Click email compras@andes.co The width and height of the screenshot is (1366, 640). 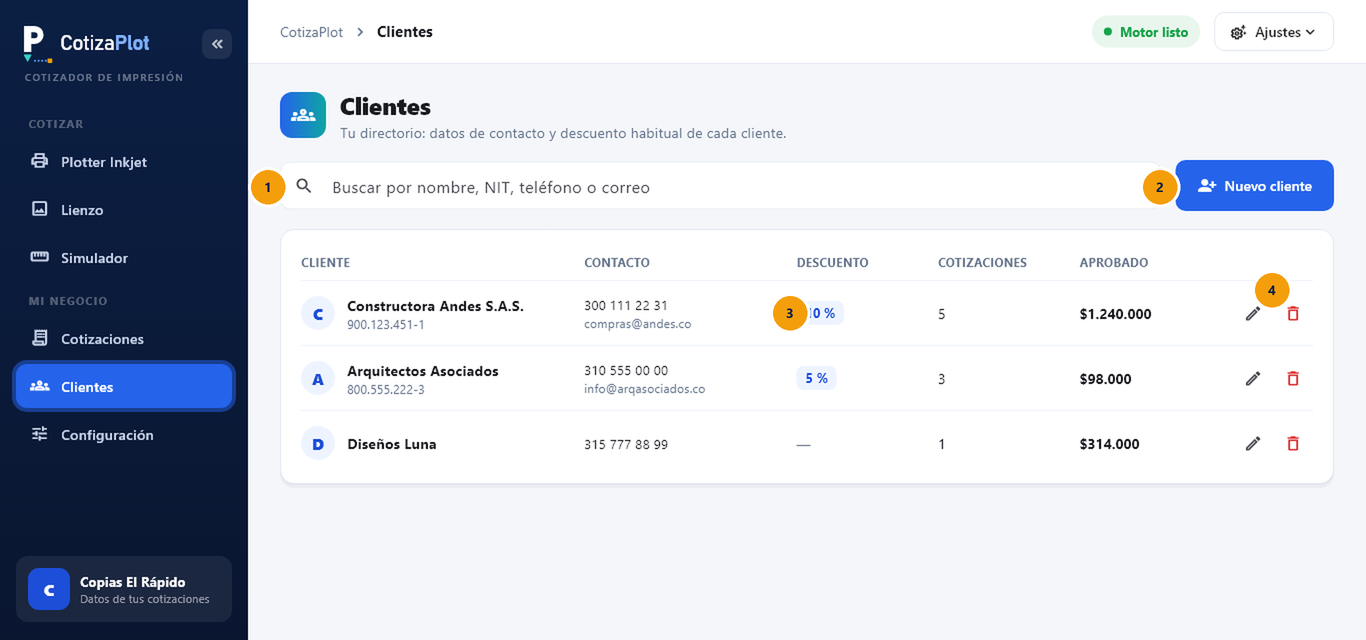[x=638, y=324]
